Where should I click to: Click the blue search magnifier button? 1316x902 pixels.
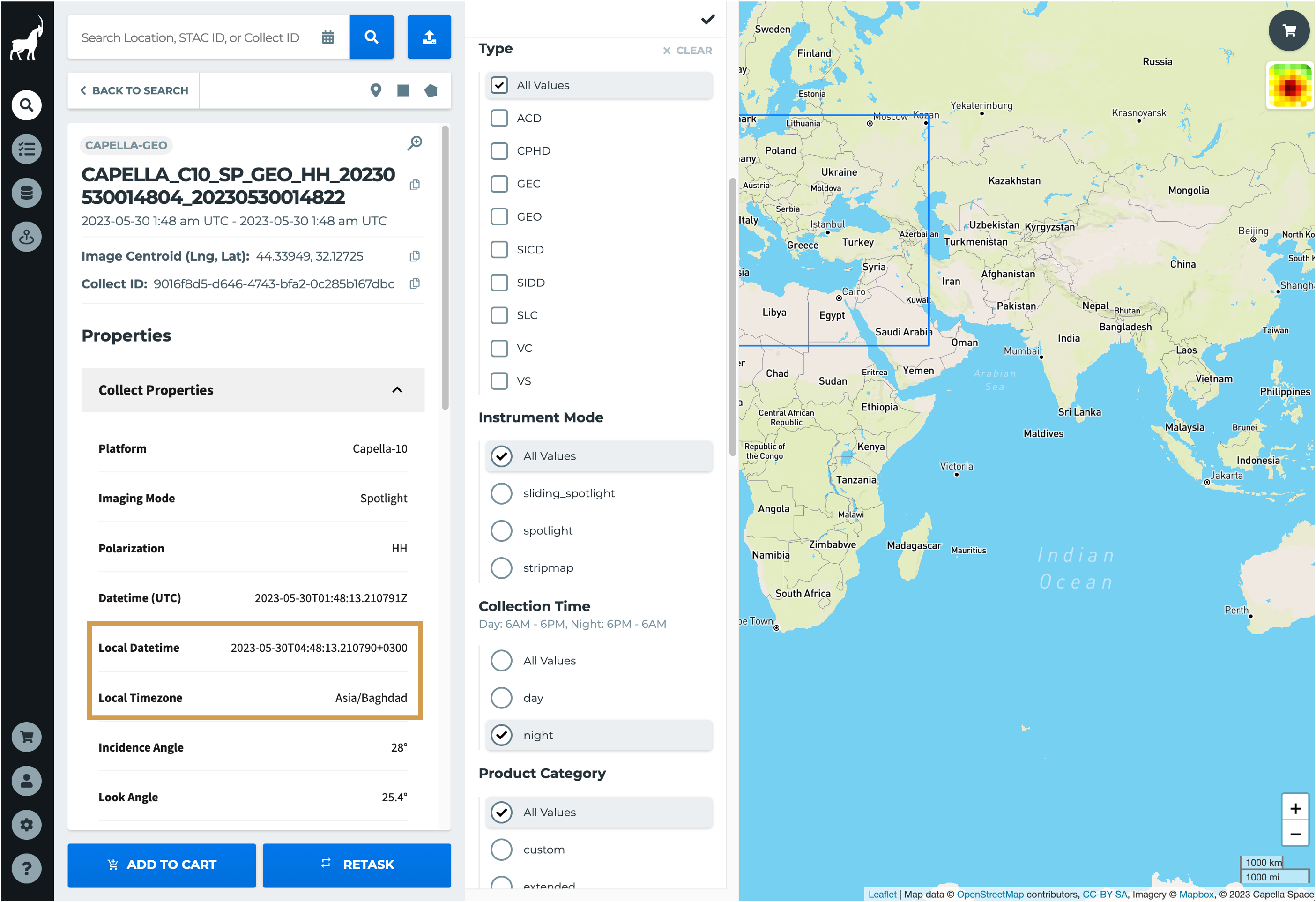coord(372,37)
